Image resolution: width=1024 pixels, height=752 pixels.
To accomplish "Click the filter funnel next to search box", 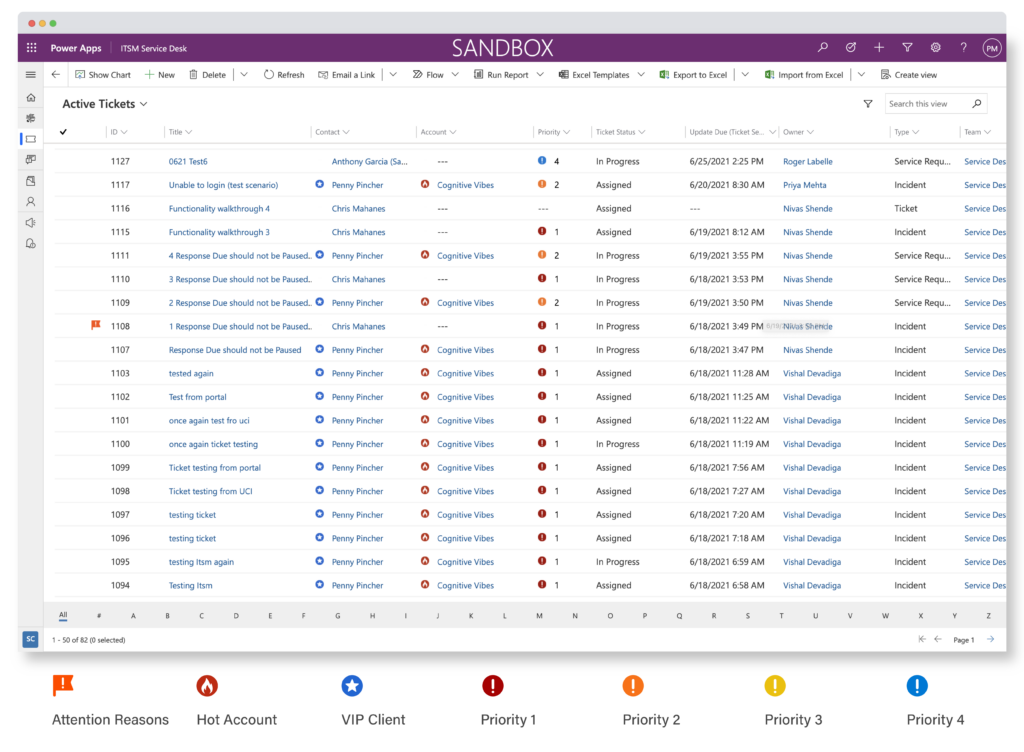I will coord(868,104).
